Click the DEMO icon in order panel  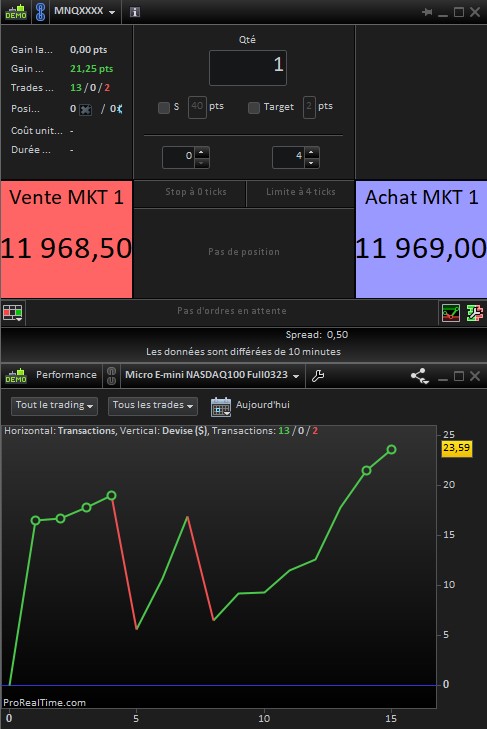pyautogui.click(x=16, y=12)
